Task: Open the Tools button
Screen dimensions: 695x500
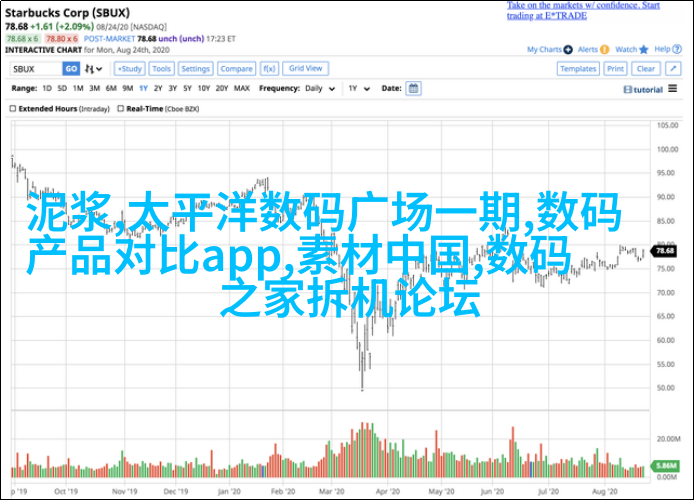Action: coord(161,69)
